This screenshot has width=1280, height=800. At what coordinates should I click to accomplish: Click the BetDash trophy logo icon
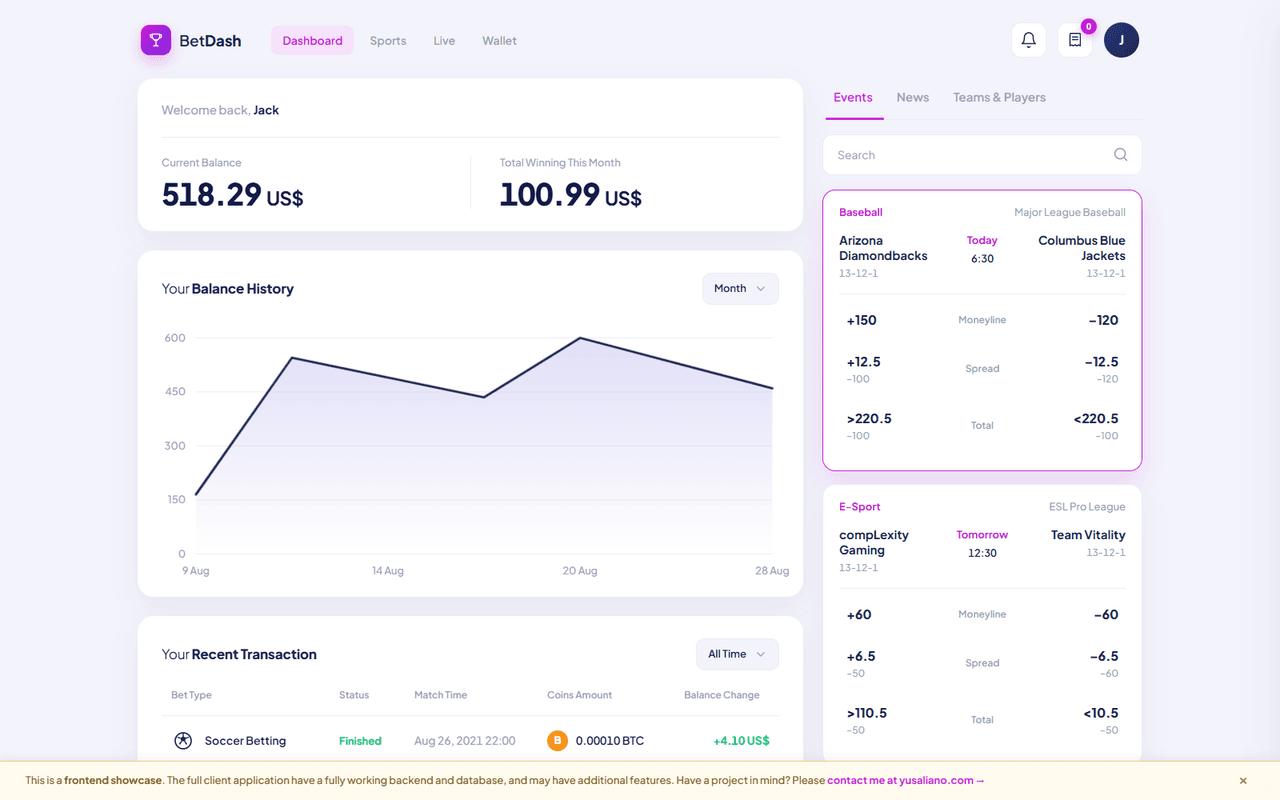click(x=156, y=41)
